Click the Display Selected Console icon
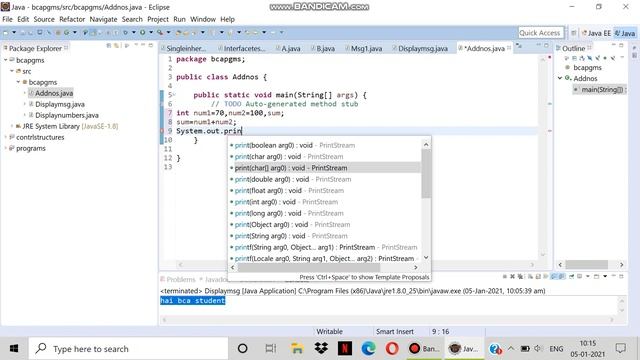 pos(579,277)
